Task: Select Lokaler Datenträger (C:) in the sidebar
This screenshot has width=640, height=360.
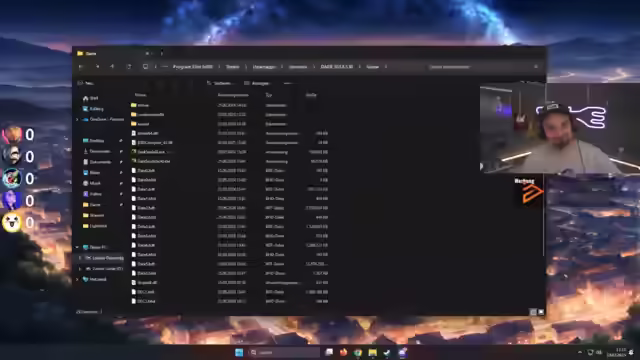Action: tap(104, 258)
